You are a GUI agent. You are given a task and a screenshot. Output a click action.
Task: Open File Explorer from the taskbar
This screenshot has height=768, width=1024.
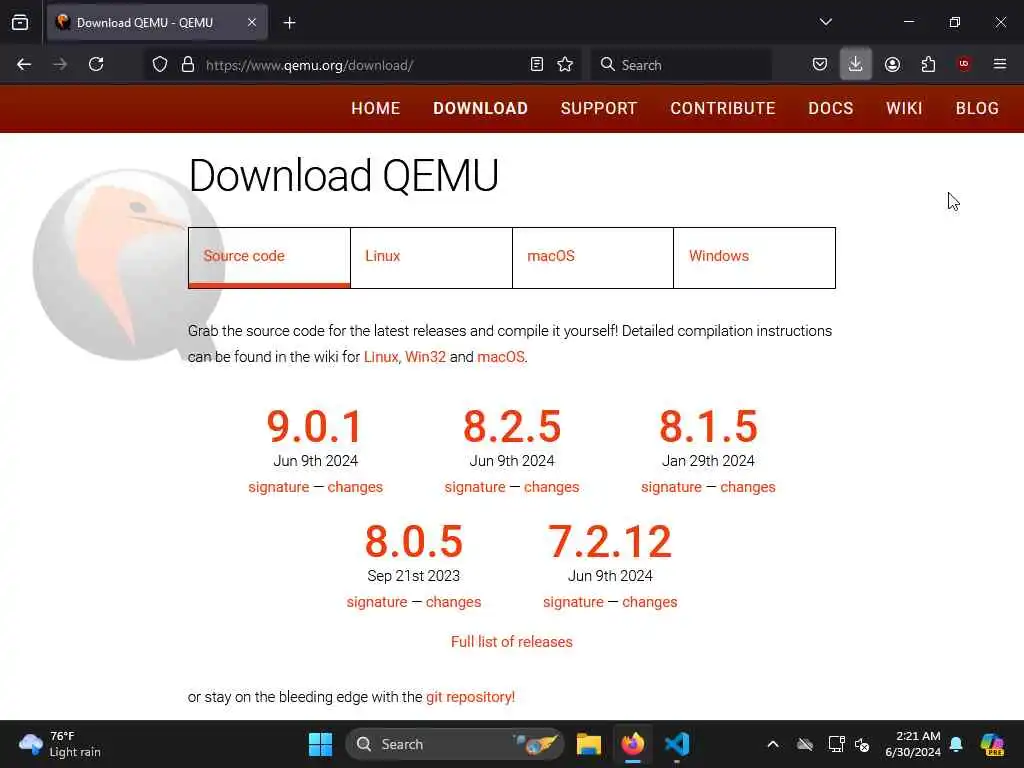[588, 744]
